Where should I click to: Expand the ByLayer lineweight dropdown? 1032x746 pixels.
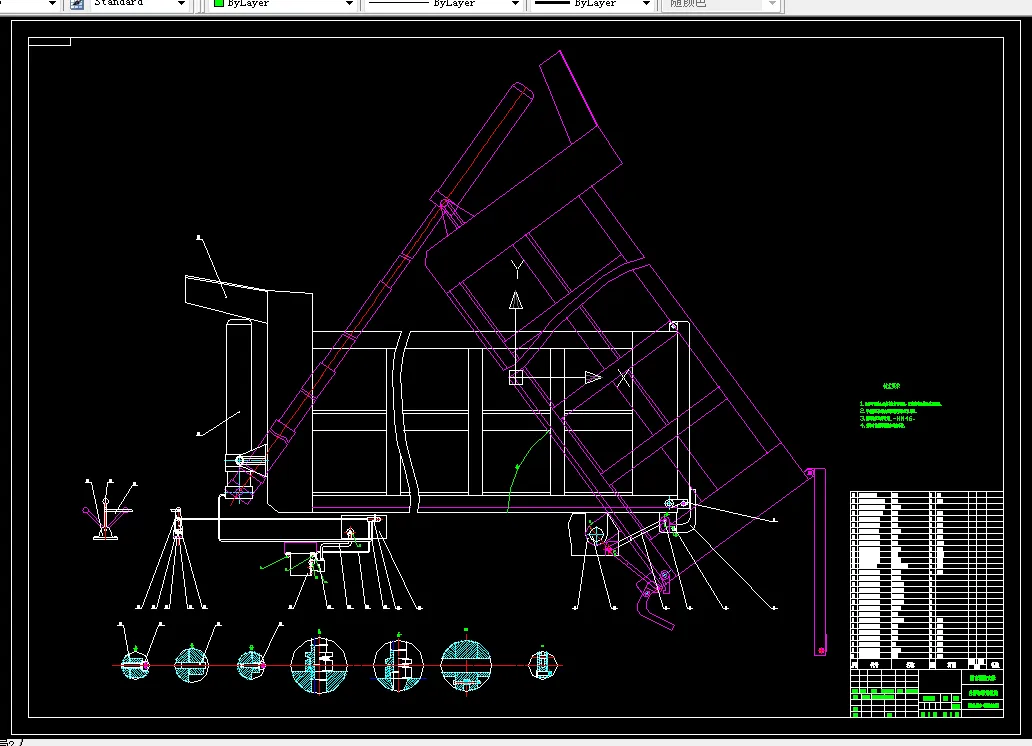point(646,4)
